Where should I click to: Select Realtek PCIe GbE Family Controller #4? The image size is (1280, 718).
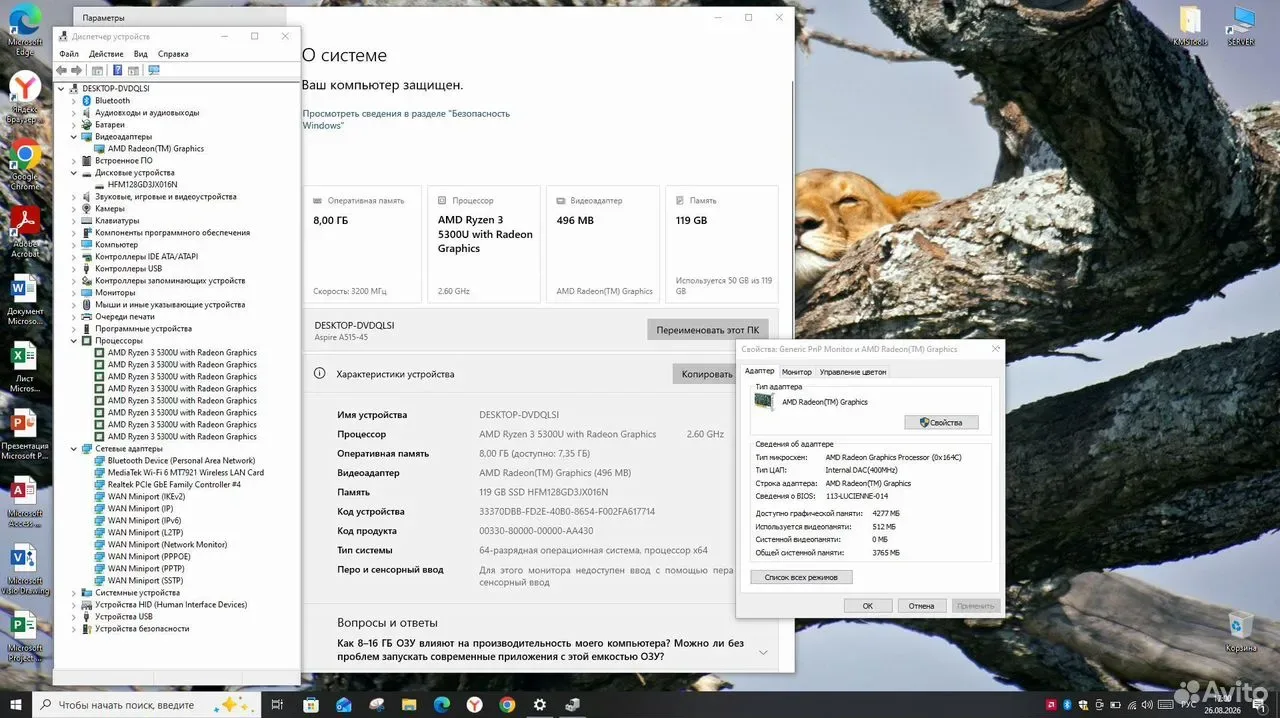pyautogui.click(x=174, y=484)
